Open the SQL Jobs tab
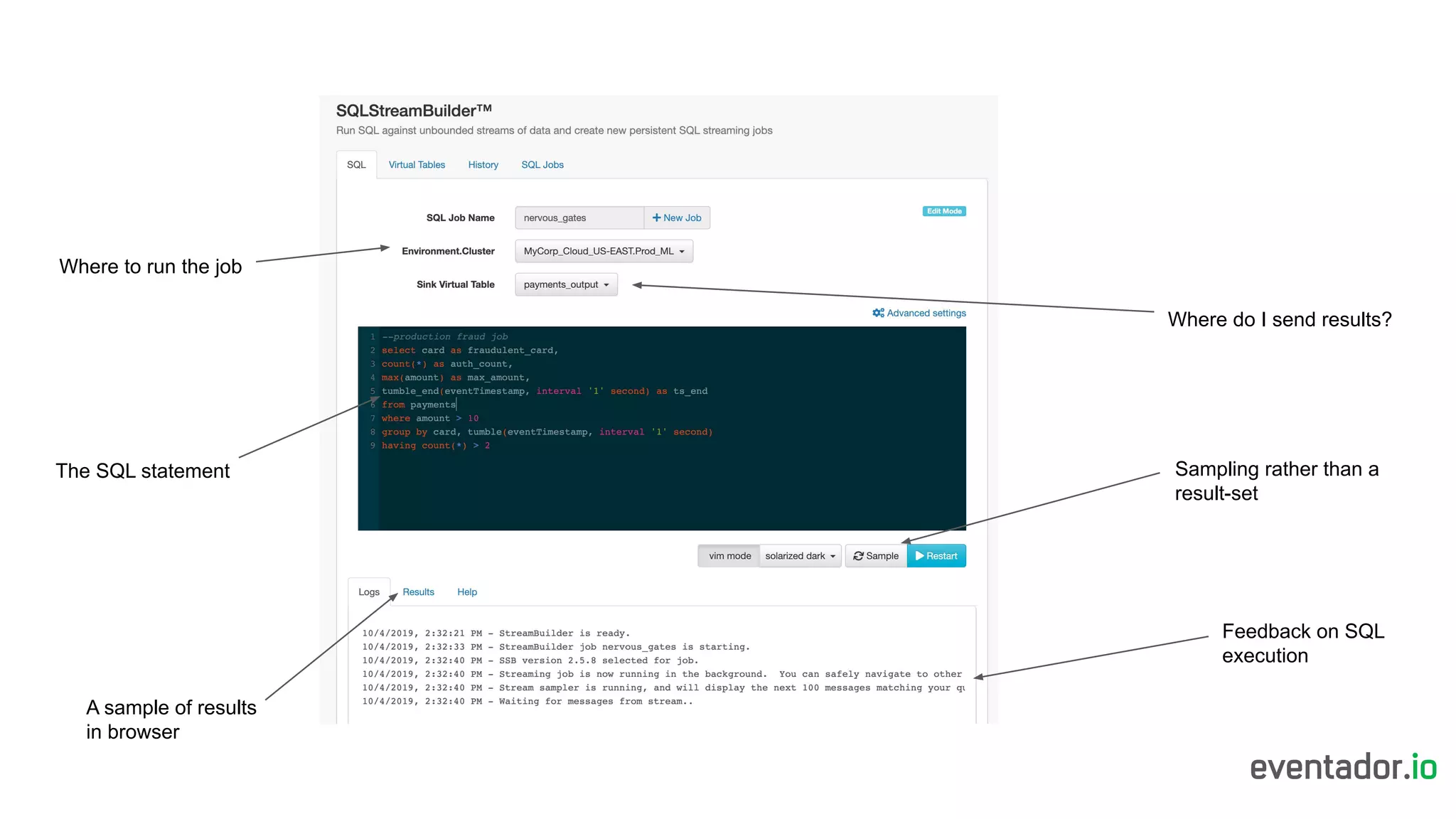Image resolution: width=1456 pixels, height=819 pixels. click(542, 165)
